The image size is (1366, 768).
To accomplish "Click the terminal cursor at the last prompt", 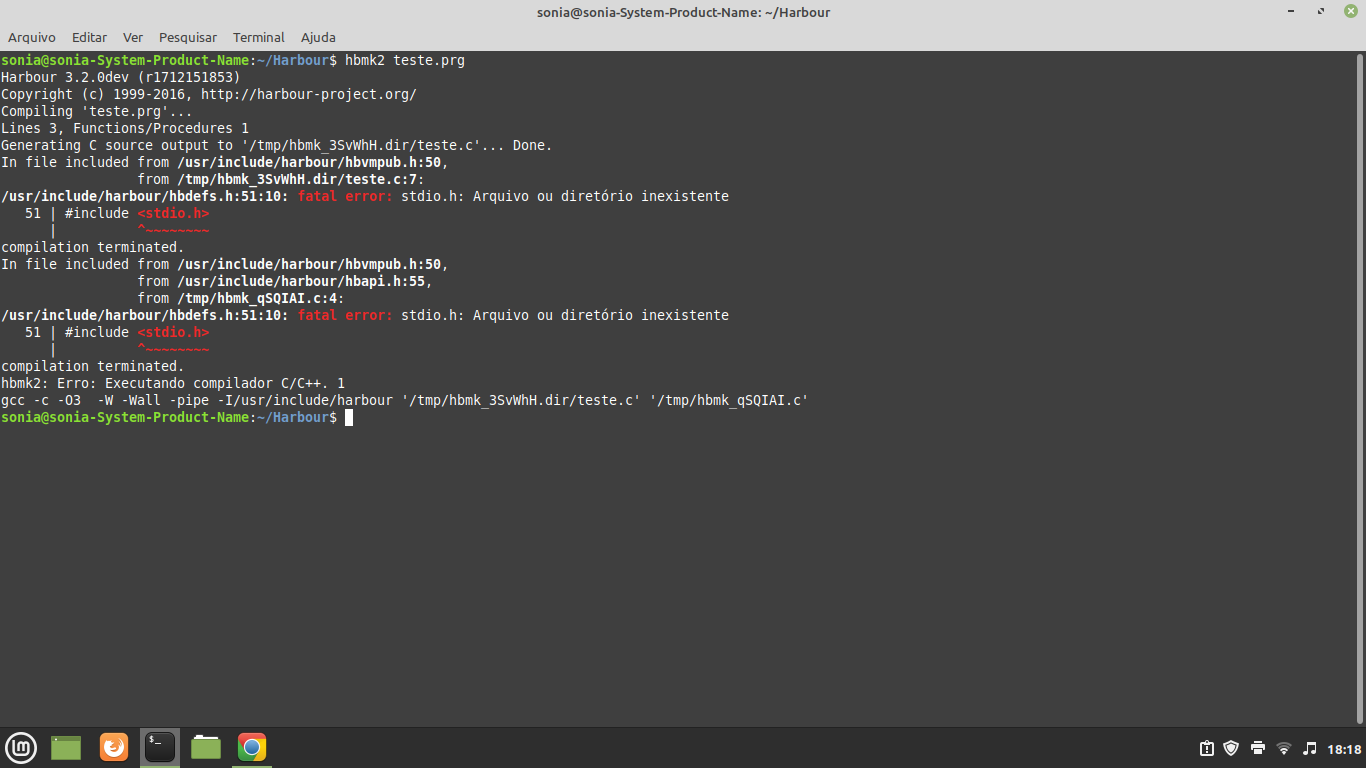I will [x=349, y=417].
